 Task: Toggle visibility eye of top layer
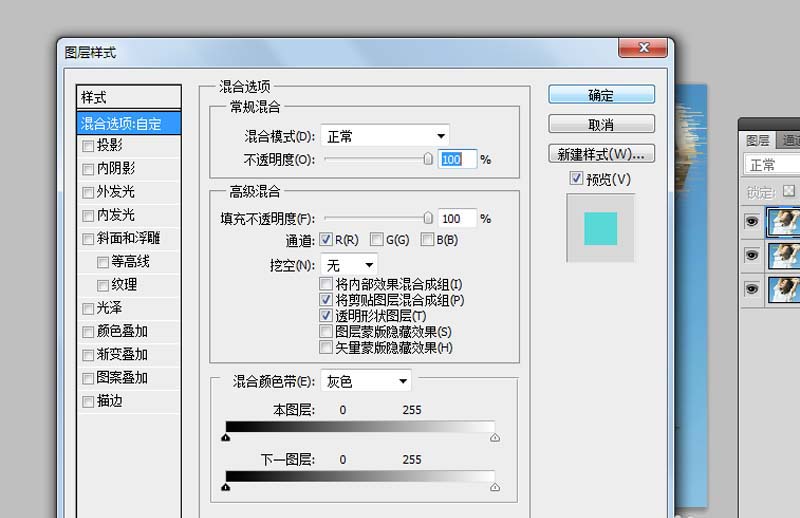[x=752, y=221]
